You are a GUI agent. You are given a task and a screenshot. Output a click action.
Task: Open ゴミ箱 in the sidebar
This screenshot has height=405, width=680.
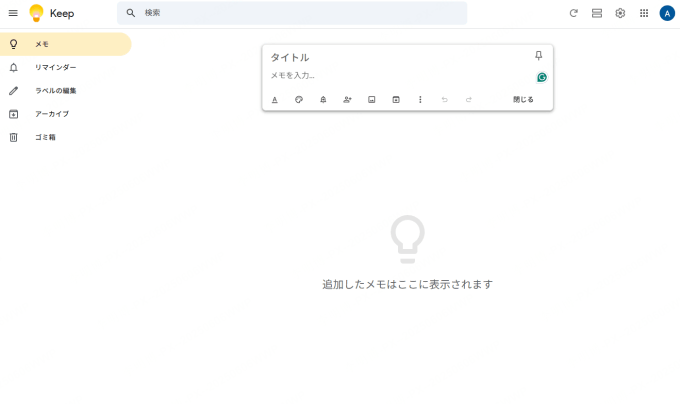[x=65, y=137]
